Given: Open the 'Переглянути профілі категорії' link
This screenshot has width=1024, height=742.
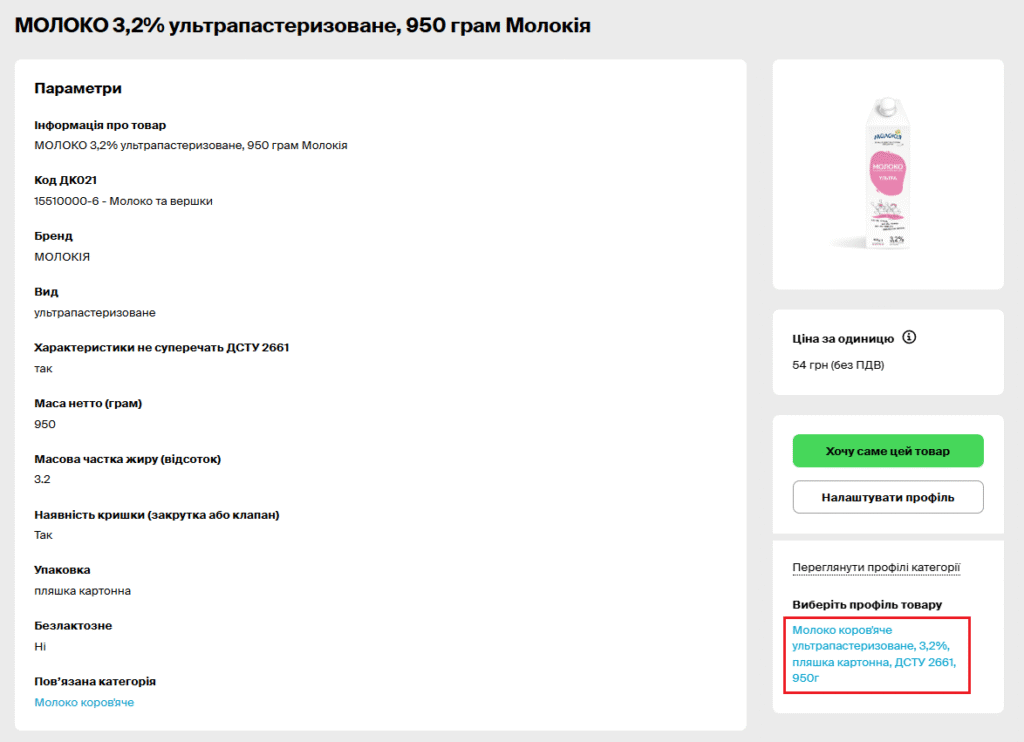Looking at the screenshot, I should coord(876,568).
